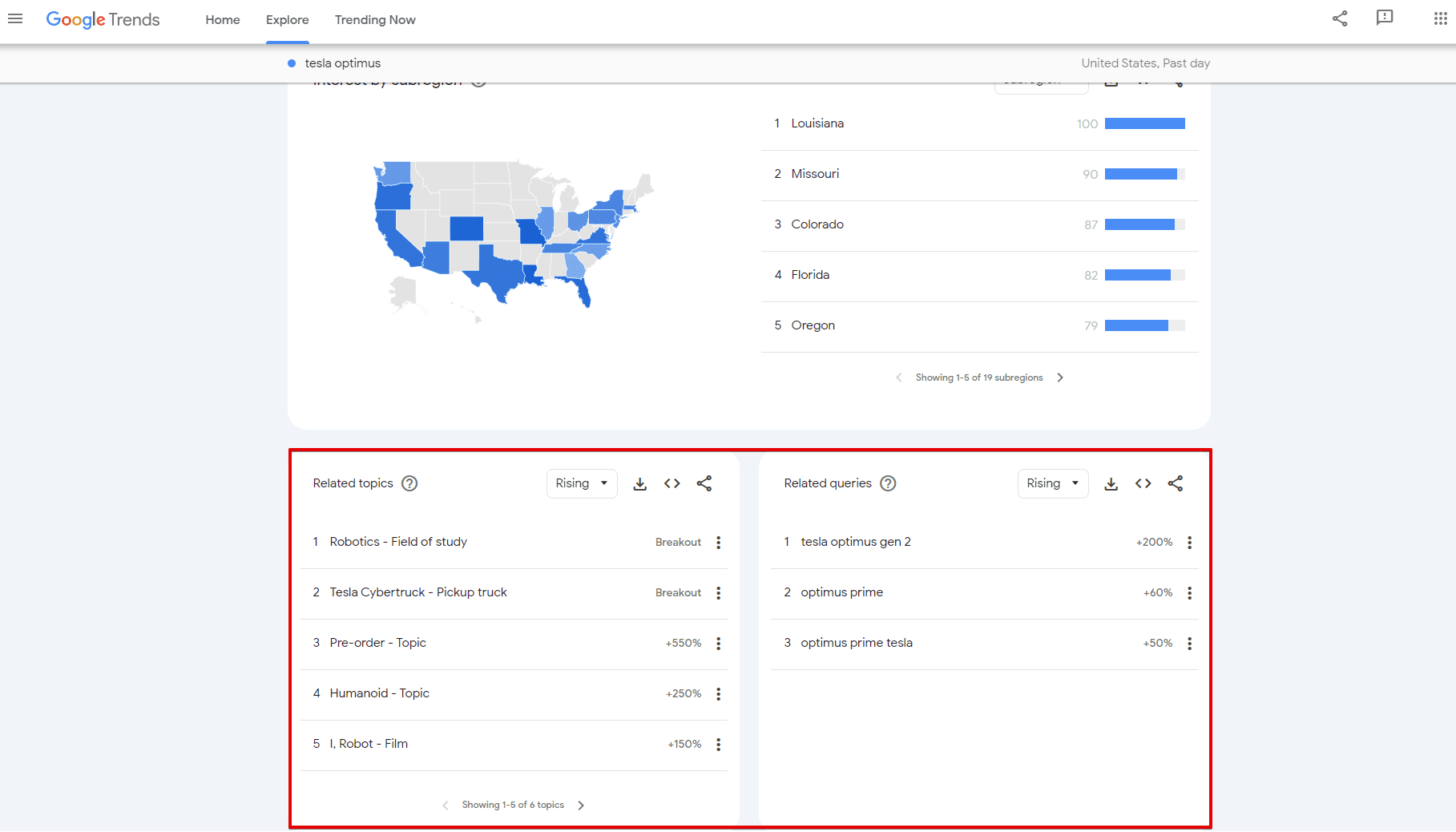Click the tesla optimus search term chip
Image resolution: width=1456 pixels, height=832 pixels.
[x=334, y=63]
